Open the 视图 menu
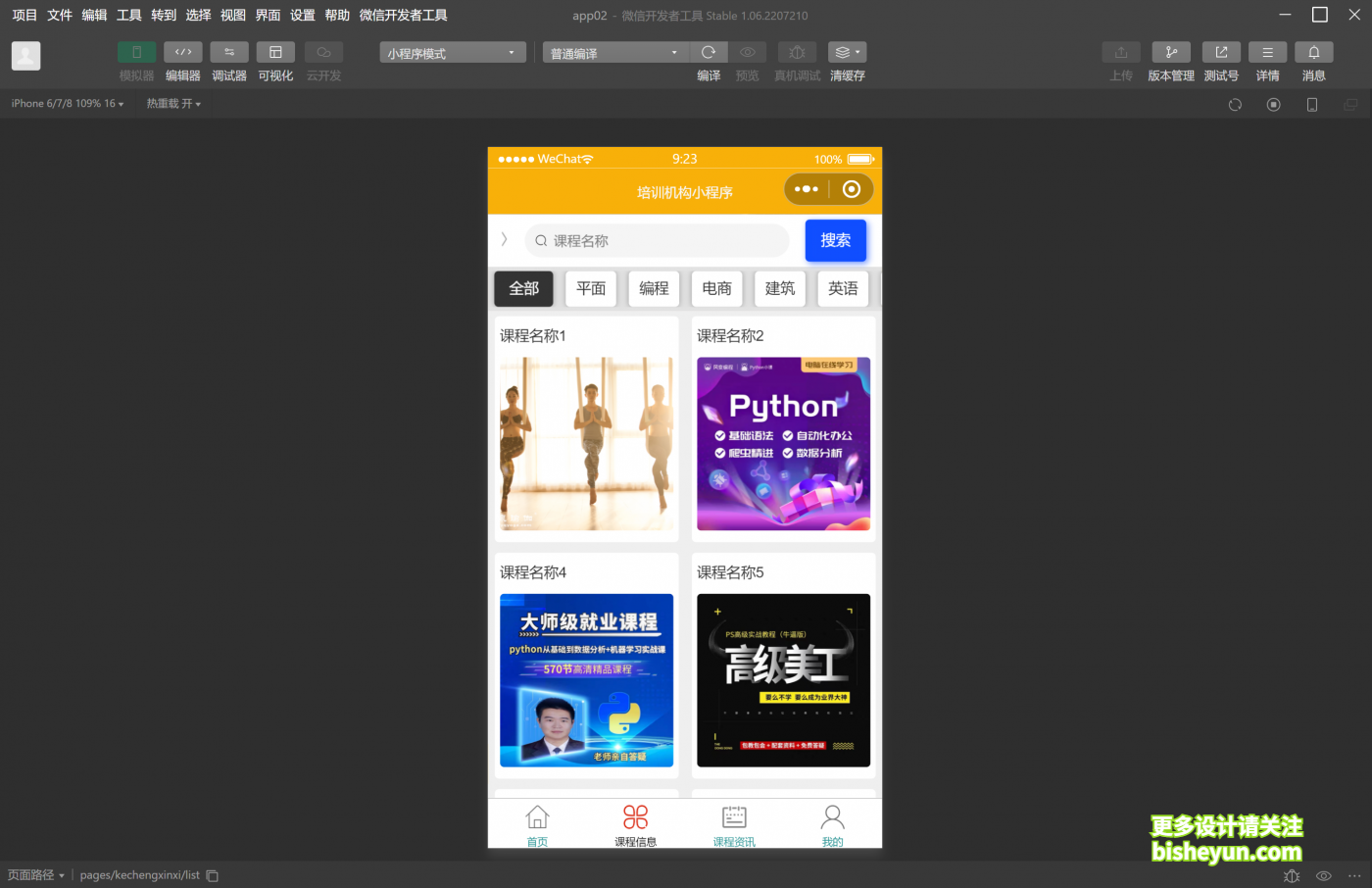Screen dimensions: 1372x888 [233, 15]
